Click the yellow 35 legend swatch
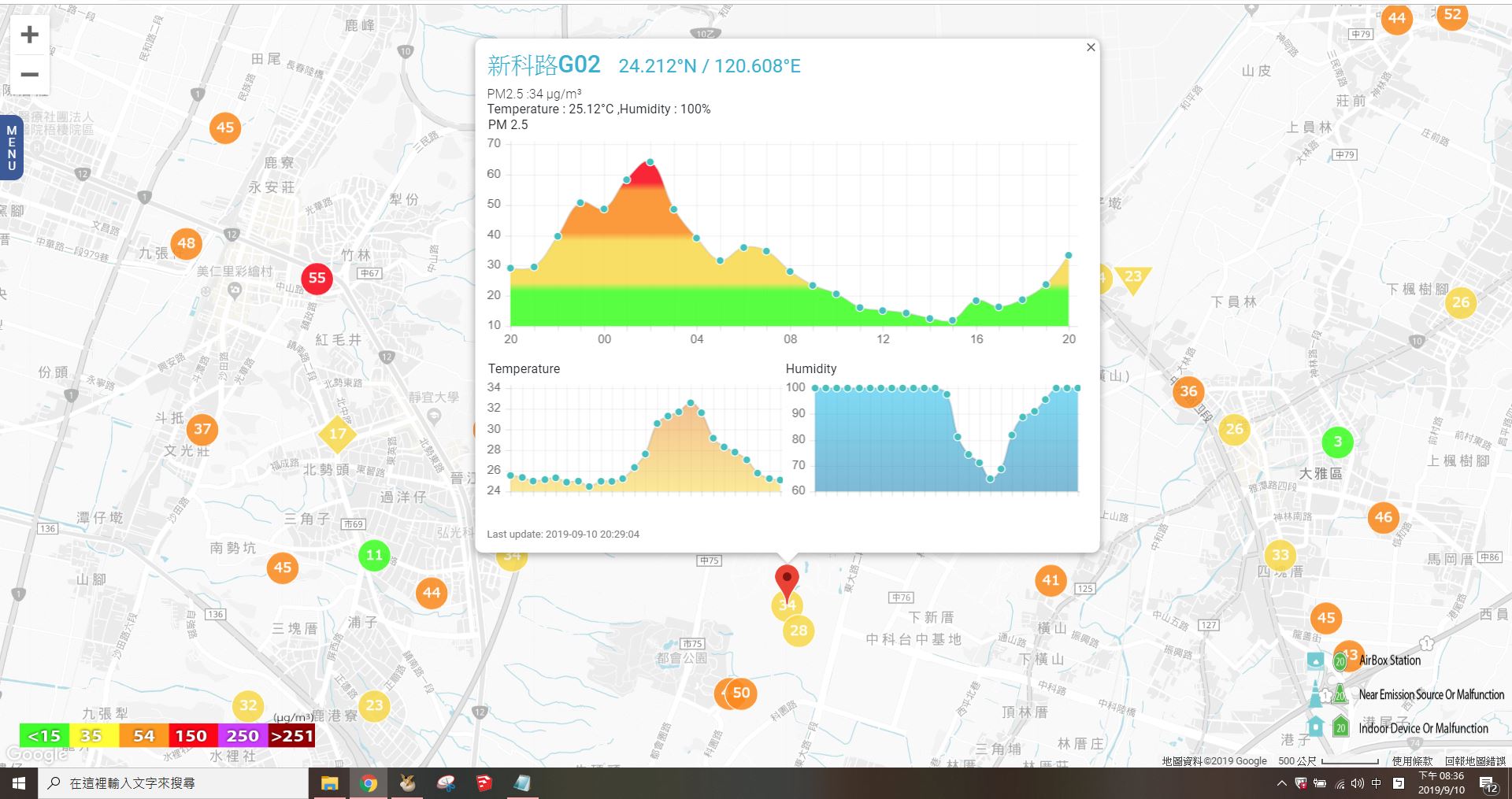The height and width of the screenshot is (799, 1512). tap(93, 735)
